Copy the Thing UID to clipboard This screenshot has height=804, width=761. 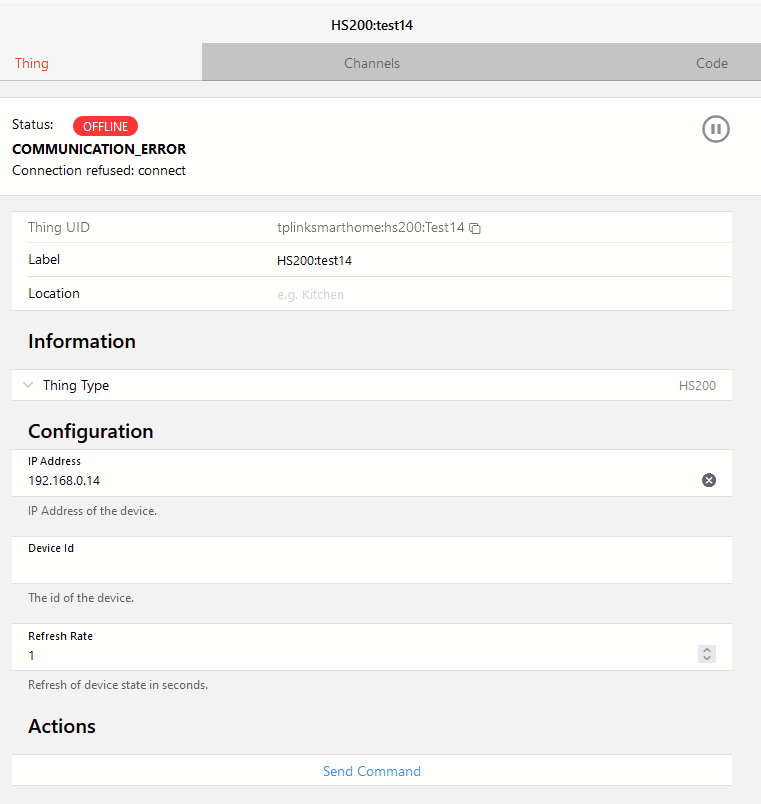click(x=476, y=228)
